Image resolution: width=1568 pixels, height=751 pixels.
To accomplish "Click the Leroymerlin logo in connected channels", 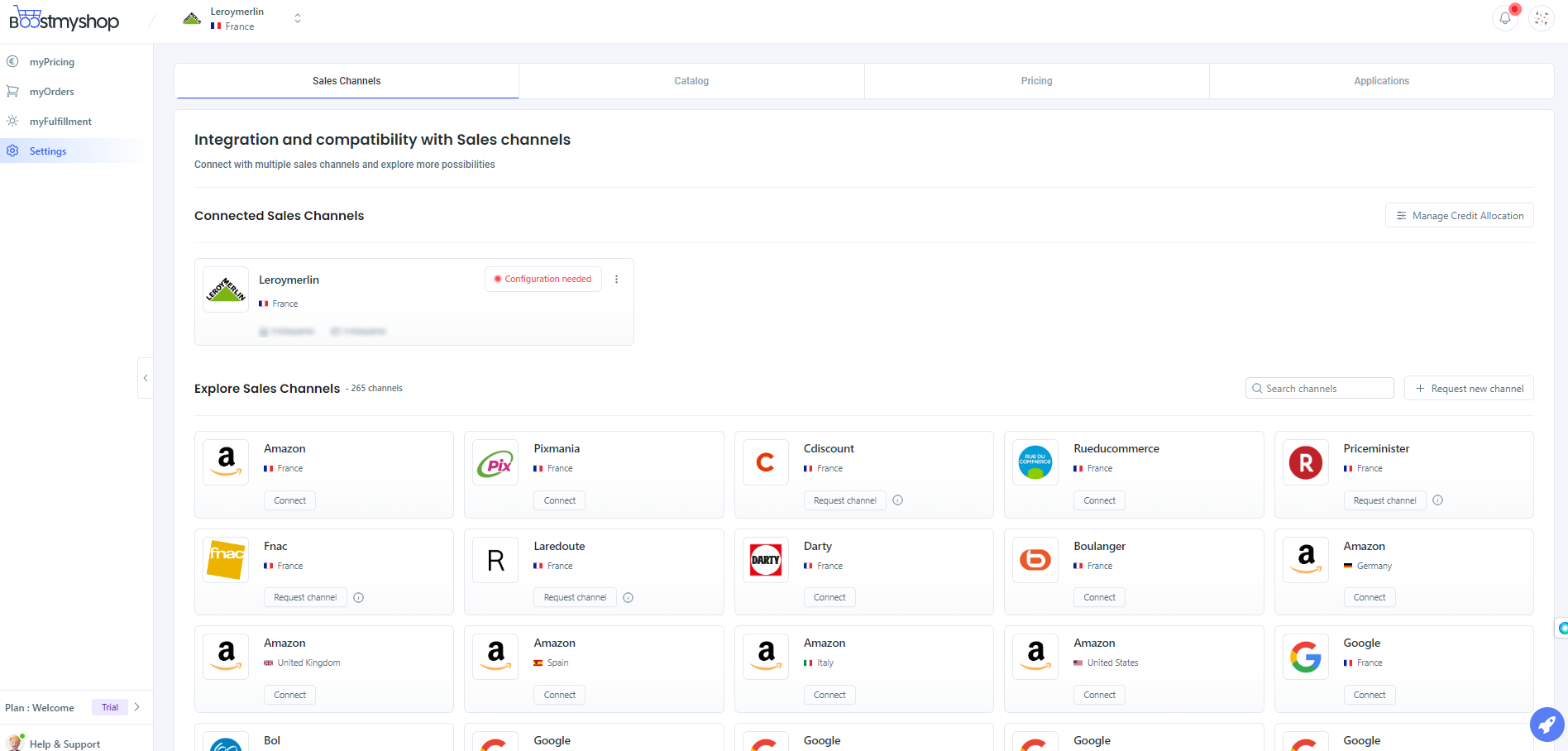I will (226, 289).
